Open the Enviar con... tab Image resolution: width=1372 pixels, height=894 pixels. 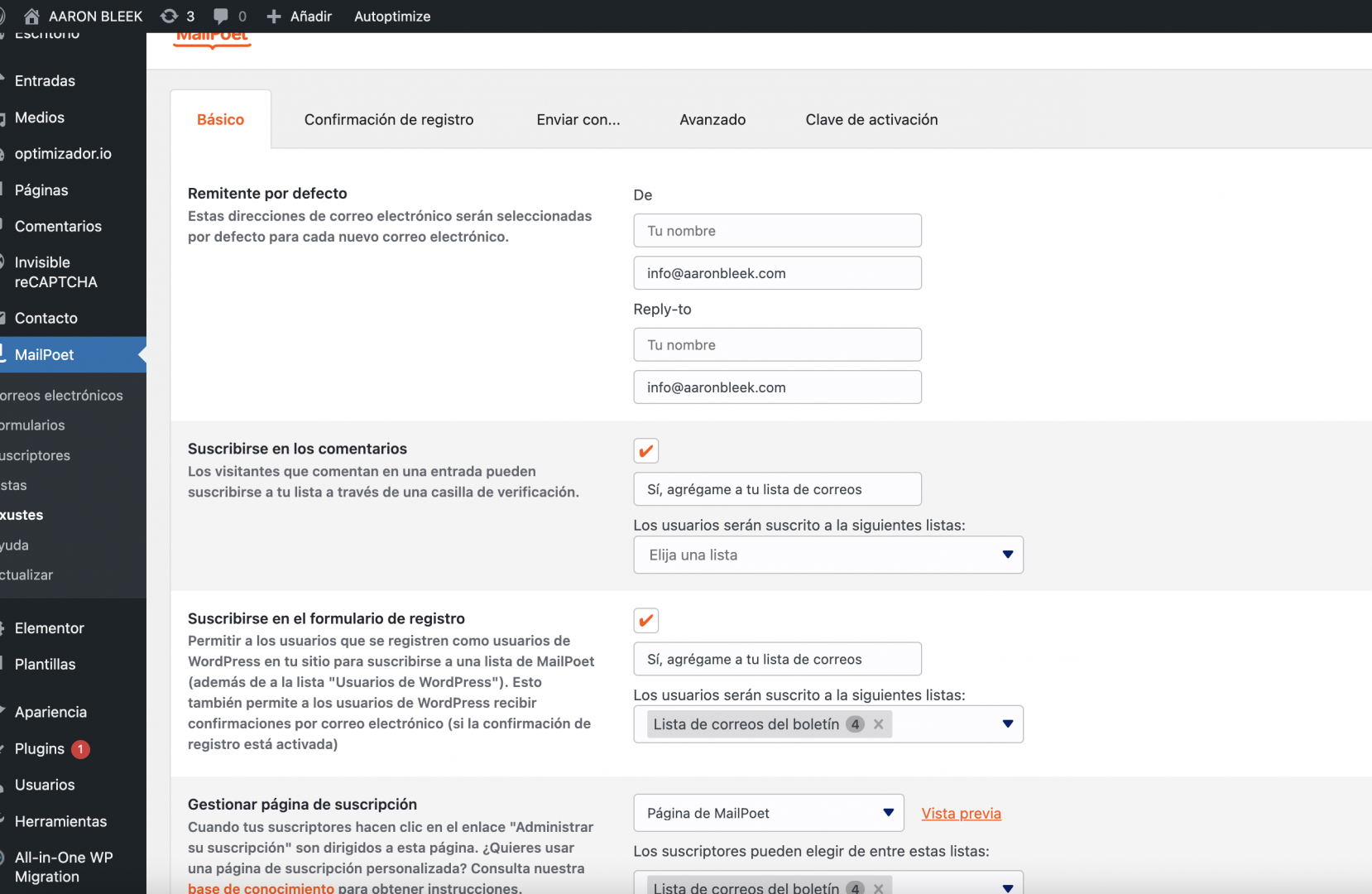(578, 119)
